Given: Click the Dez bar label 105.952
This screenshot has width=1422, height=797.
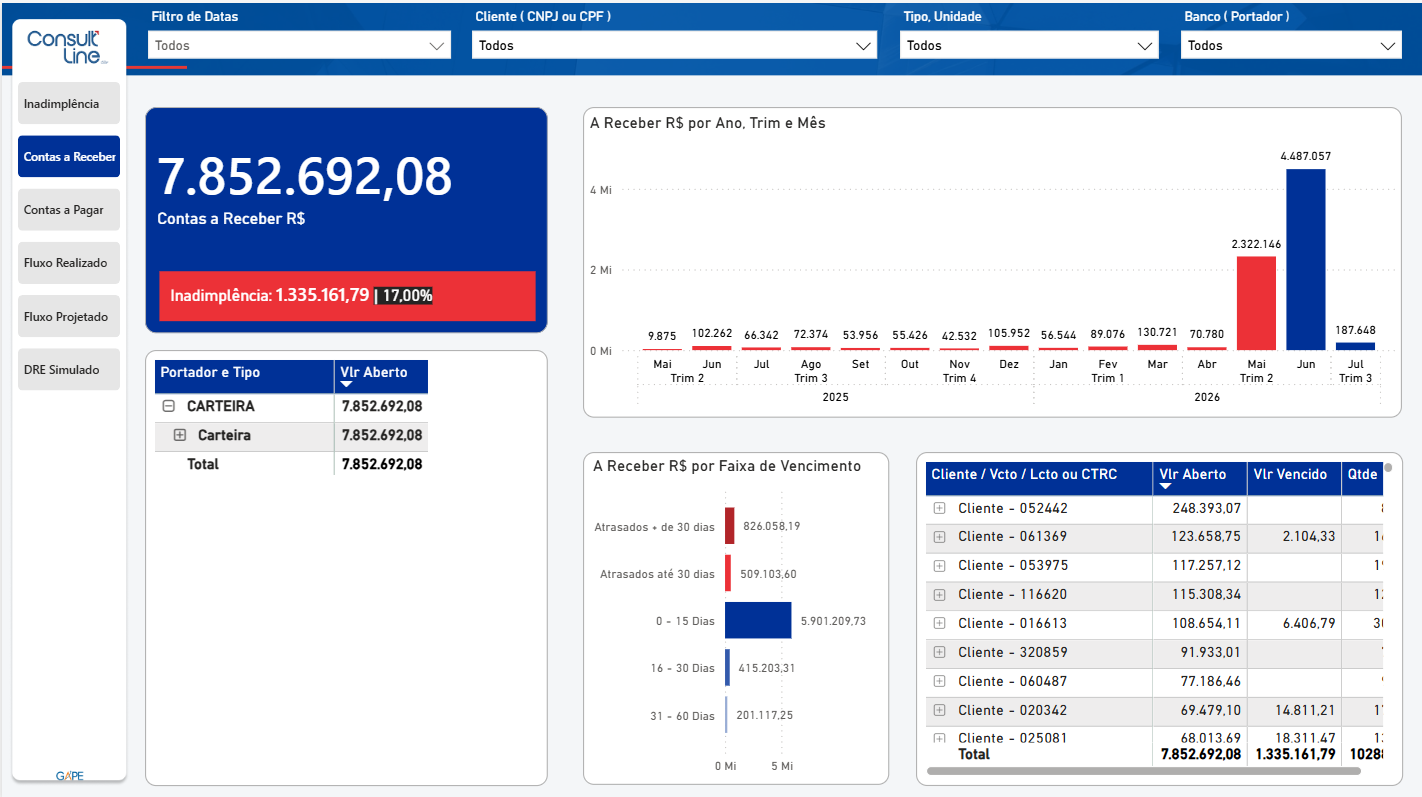Looking at the screenshot, I should click(1009, 334).
